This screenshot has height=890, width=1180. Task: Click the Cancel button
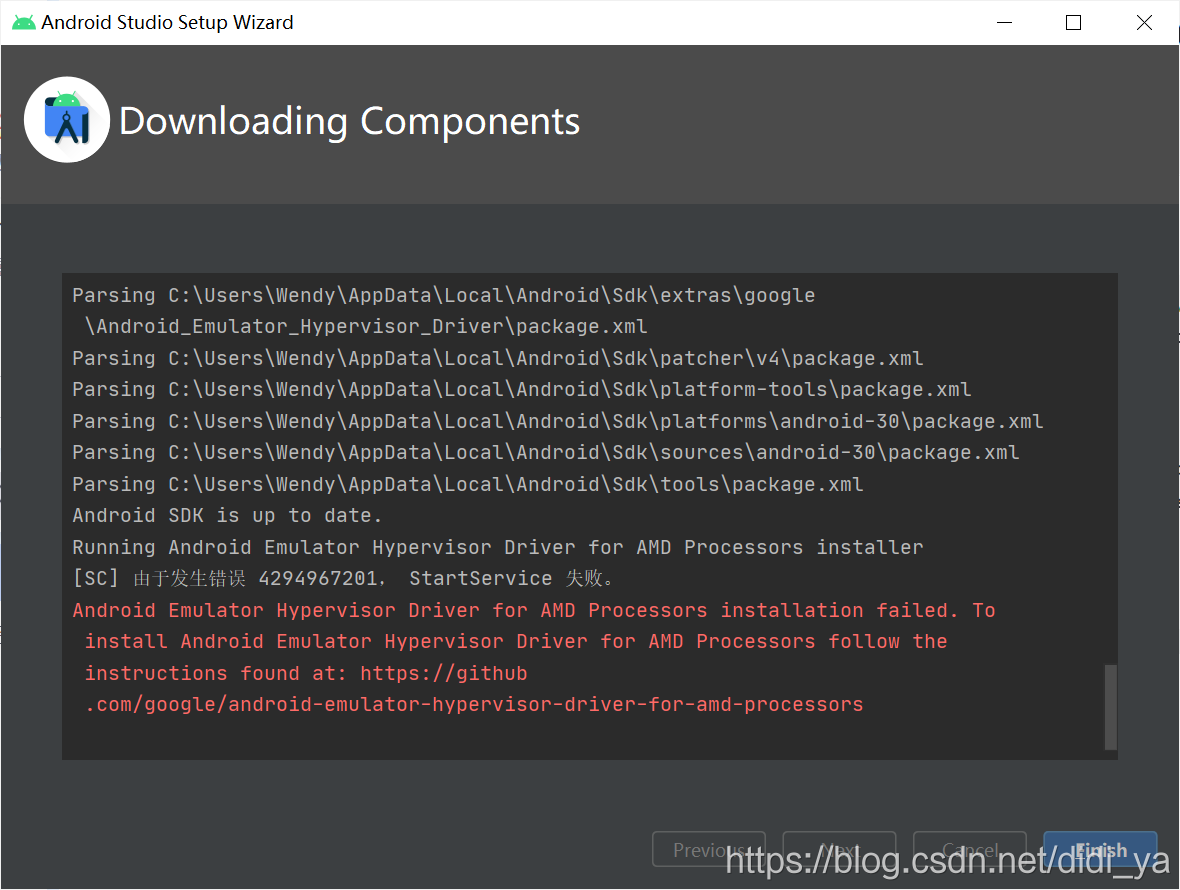tap(969, 849)
